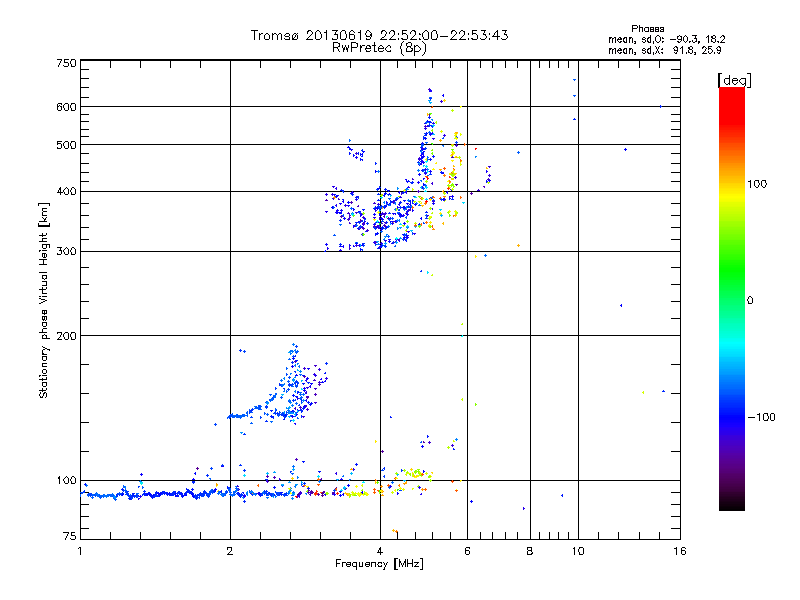Click y-axis tick label '100'
The image size is (800, 600).
click(x=66, y=481)
